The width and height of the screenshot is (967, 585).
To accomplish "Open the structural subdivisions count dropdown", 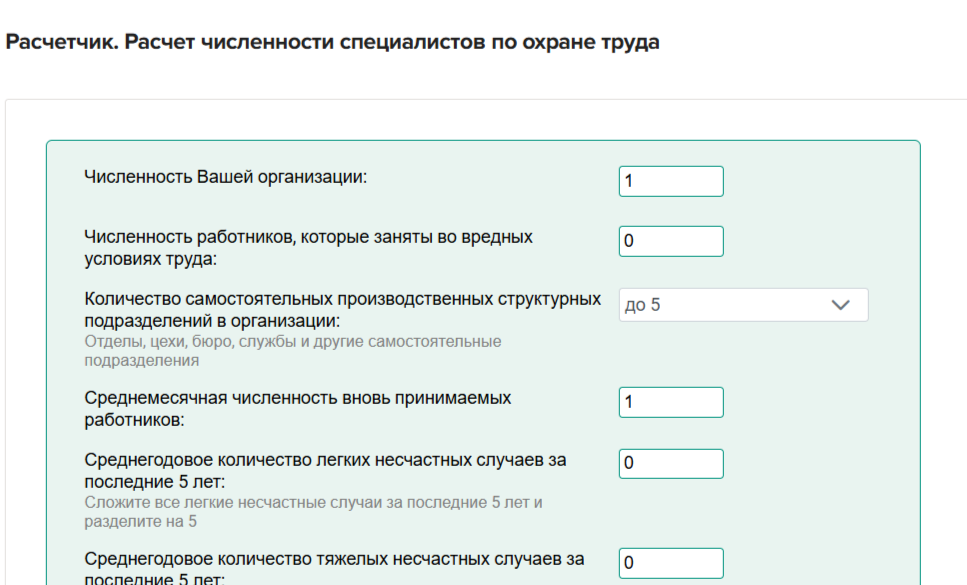I will (742, 305).
